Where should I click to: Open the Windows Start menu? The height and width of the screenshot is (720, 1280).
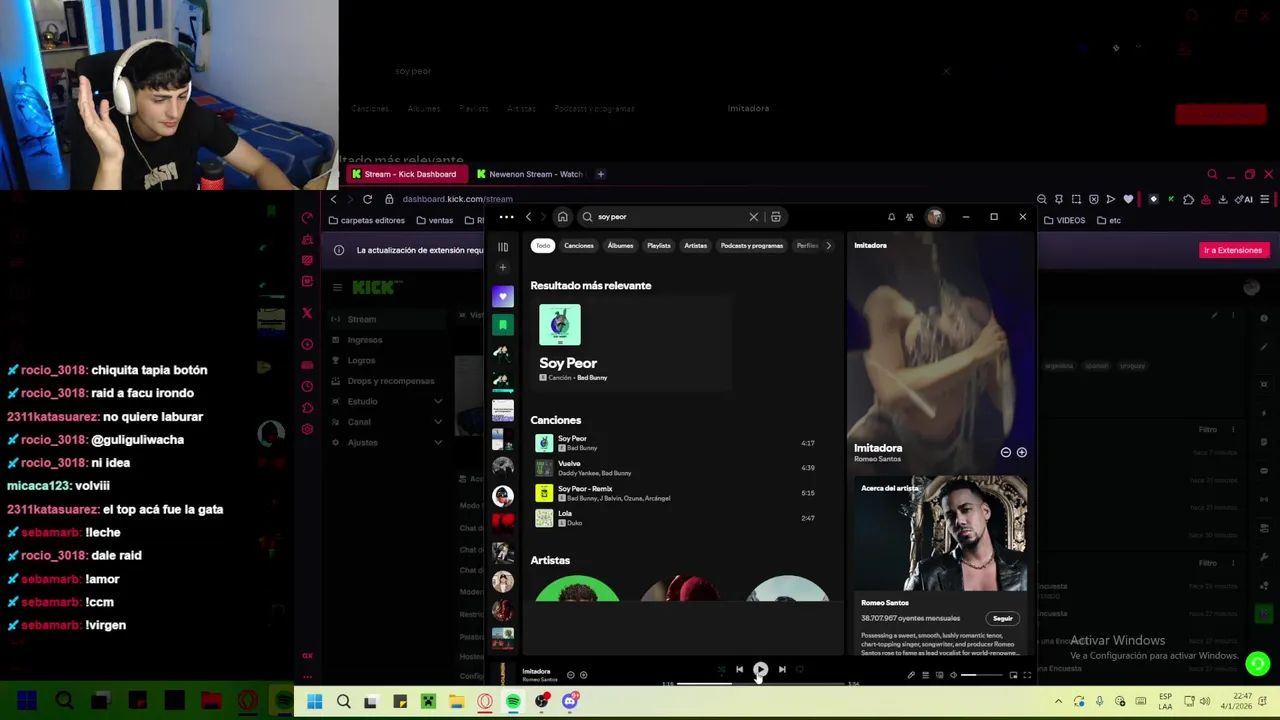coord(315,702)
